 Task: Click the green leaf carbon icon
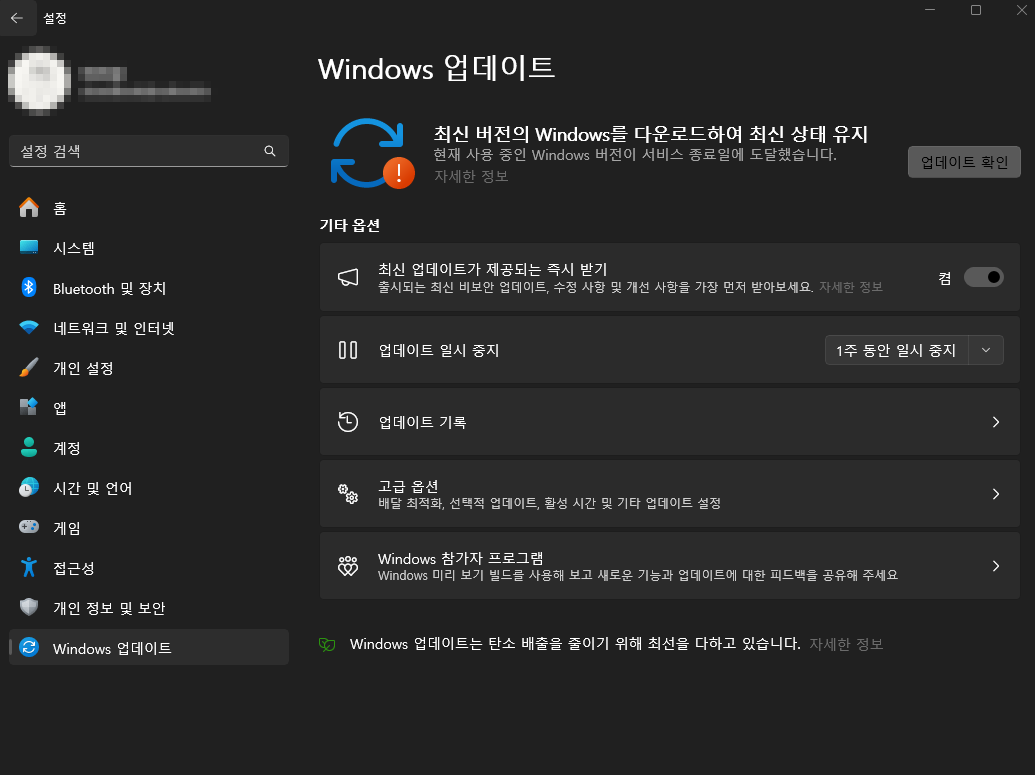click(x=327, y=644)
